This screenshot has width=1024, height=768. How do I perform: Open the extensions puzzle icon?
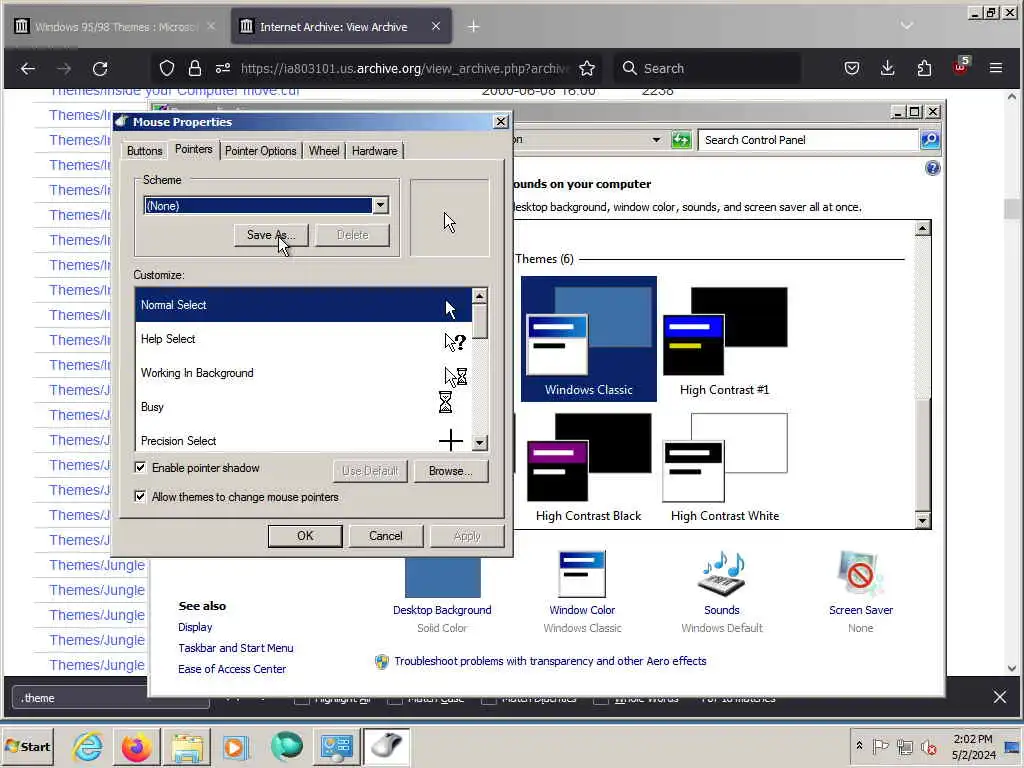(924, 69)
